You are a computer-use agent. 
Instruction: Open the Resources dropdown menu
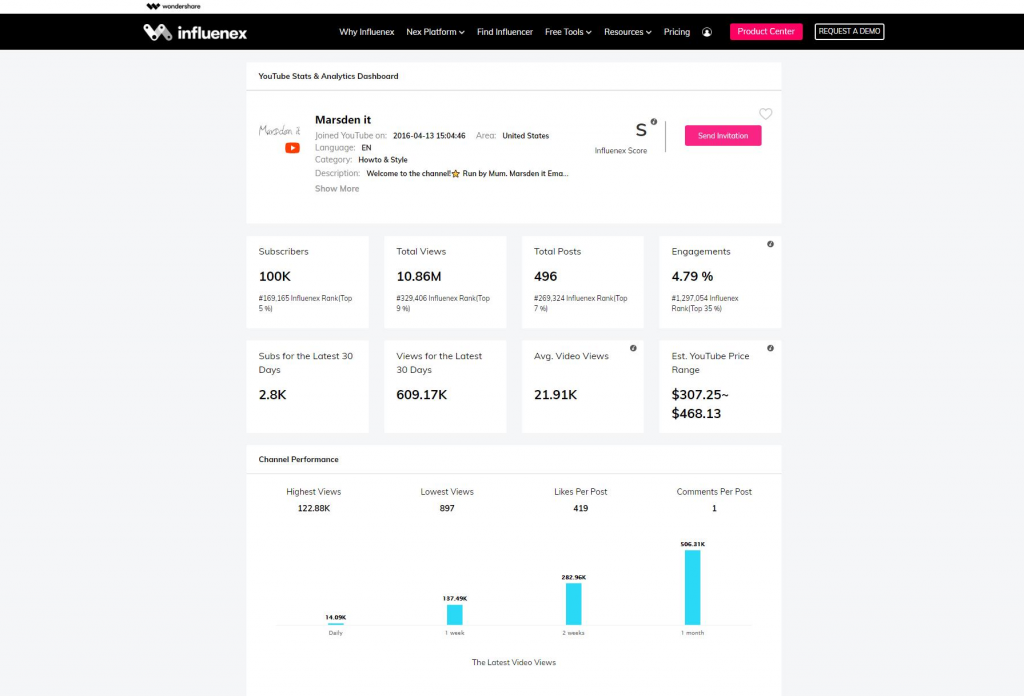click(627, 32)
